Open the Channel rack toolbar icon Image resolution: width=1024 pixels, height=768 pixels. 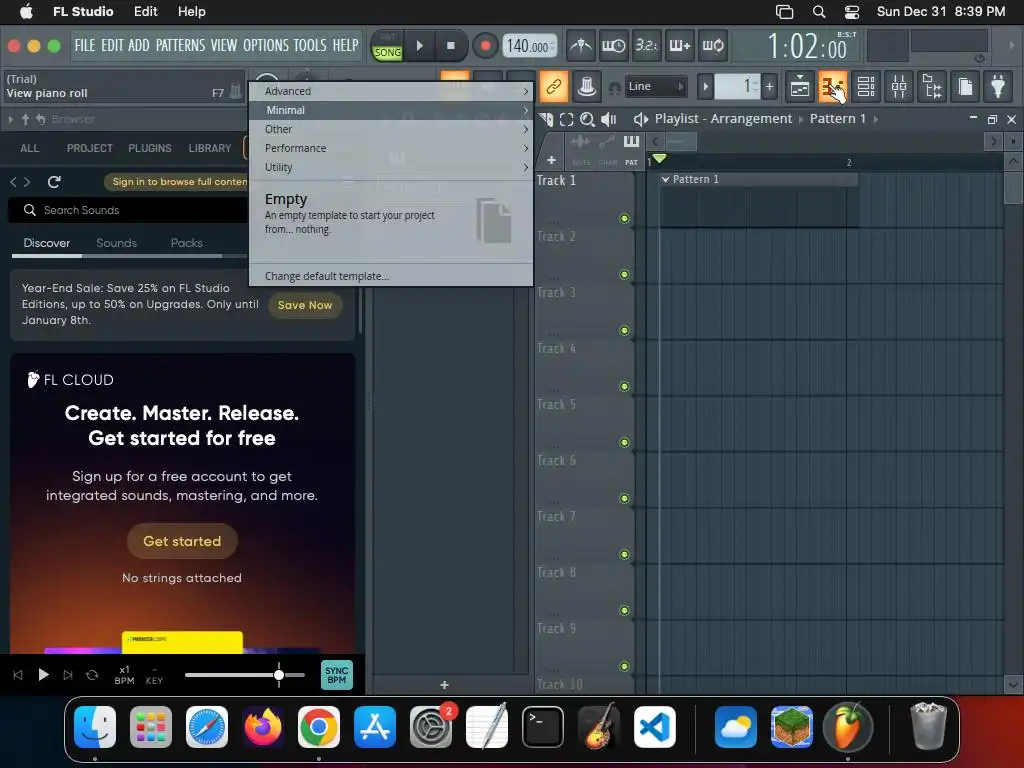point(866,86)
